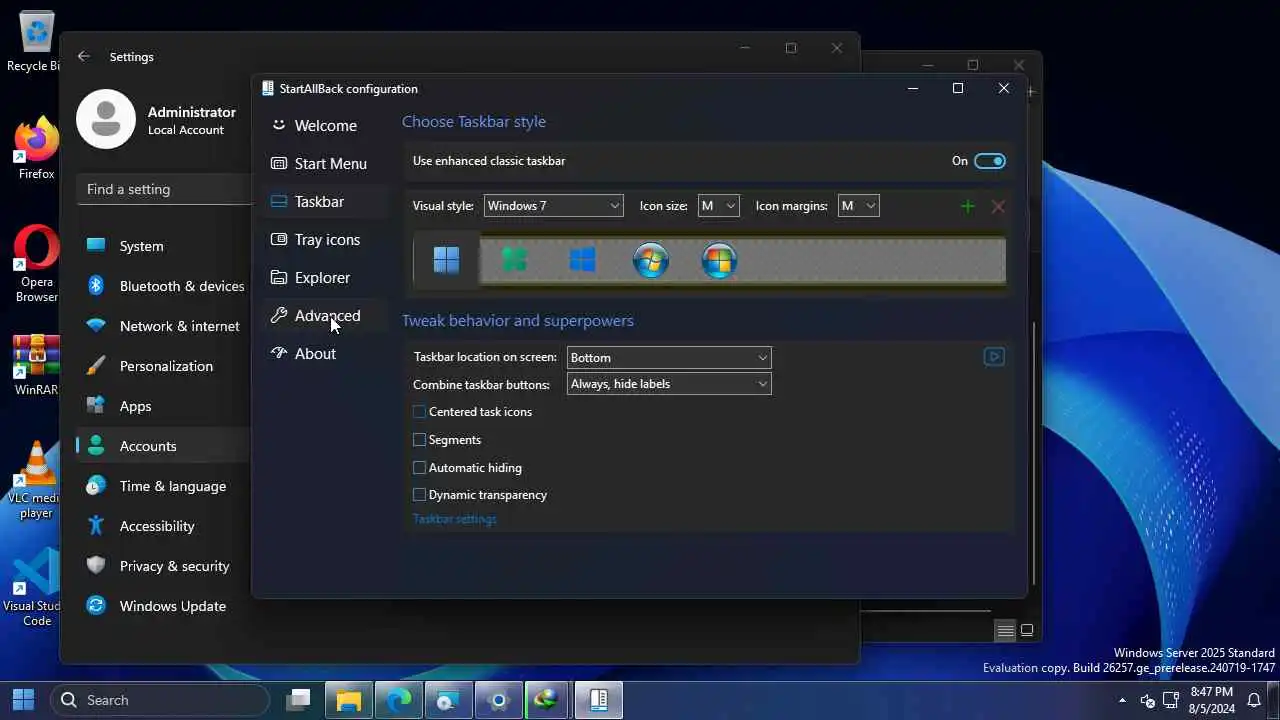Go to the Welcome section
This screenshot has height=720, width=1280.
coord(326,126)
